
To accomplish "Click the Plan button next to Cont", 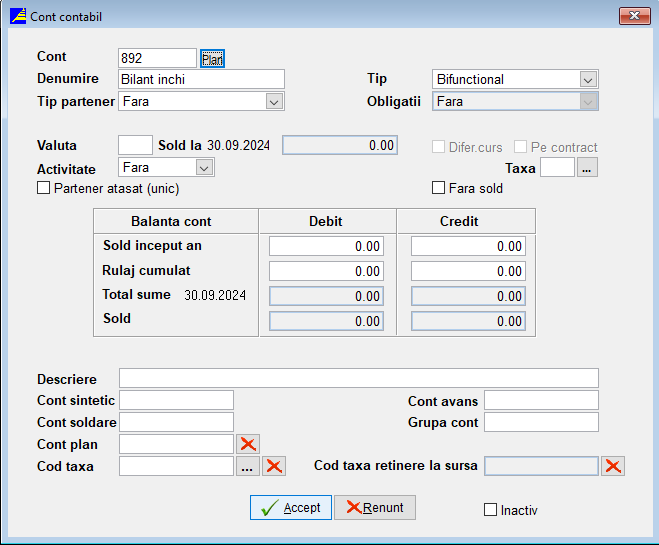I will 212,58.
